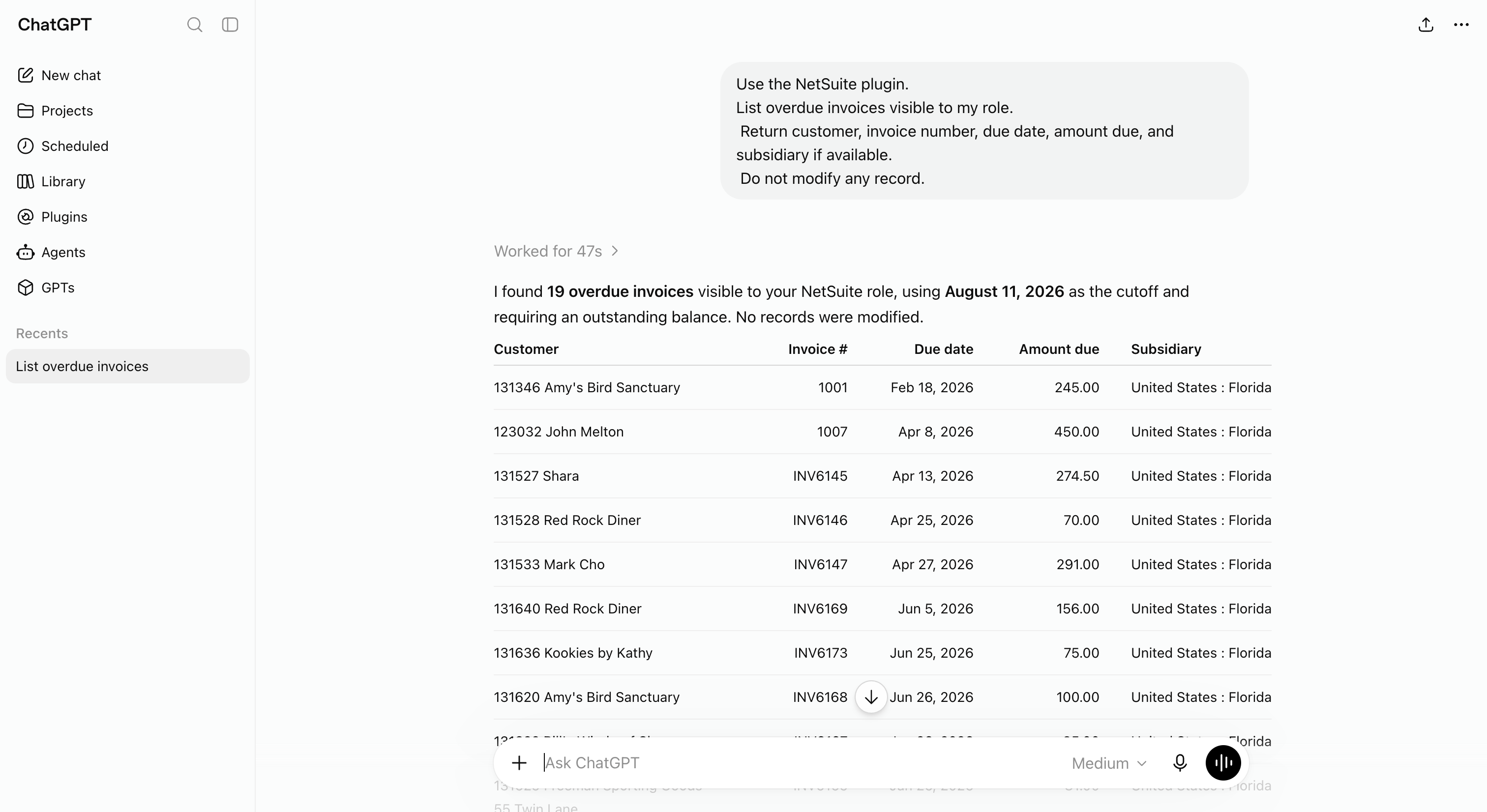Viewport: 1487px width, 812px height.
Task: Click the GPTs cube icon
Action: coord(26,288)
